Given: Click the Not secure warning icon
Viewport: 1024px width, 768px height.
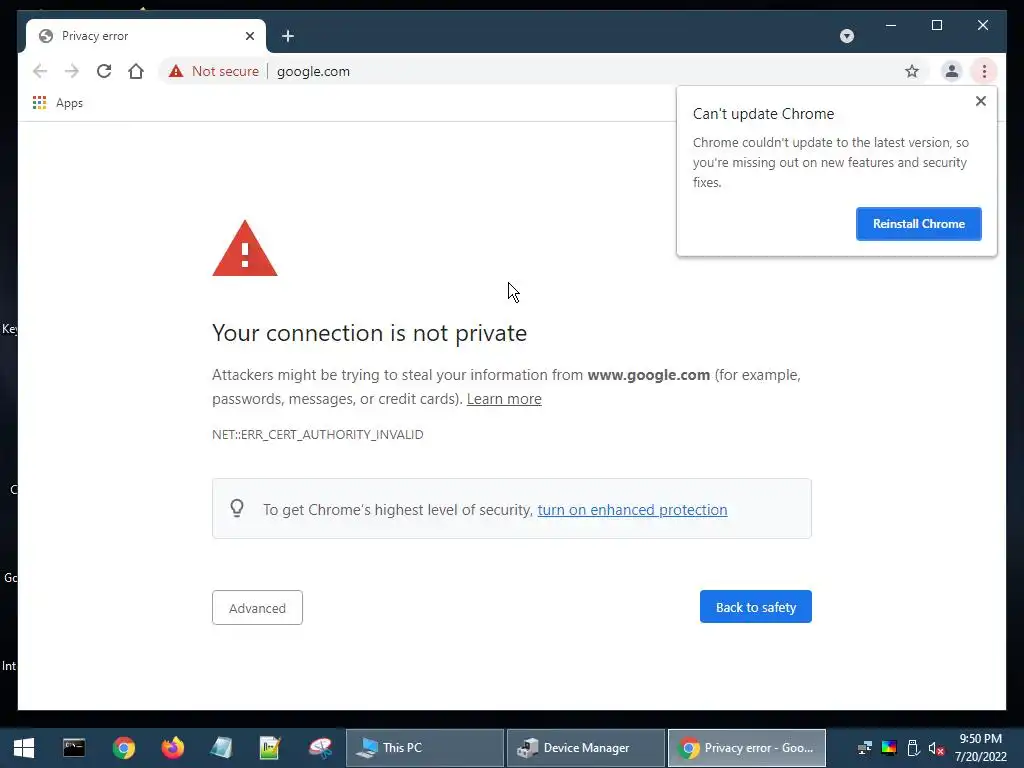Looking at the screenshot, I should point(176,71).
